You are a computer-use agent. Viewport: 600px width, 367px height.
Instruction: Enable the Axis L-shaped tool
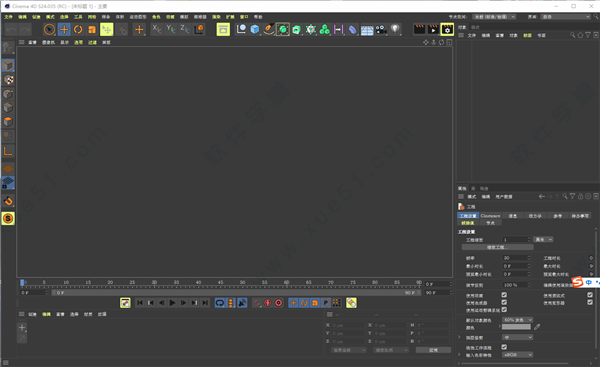pyautogui.click(x=8, y=152)
